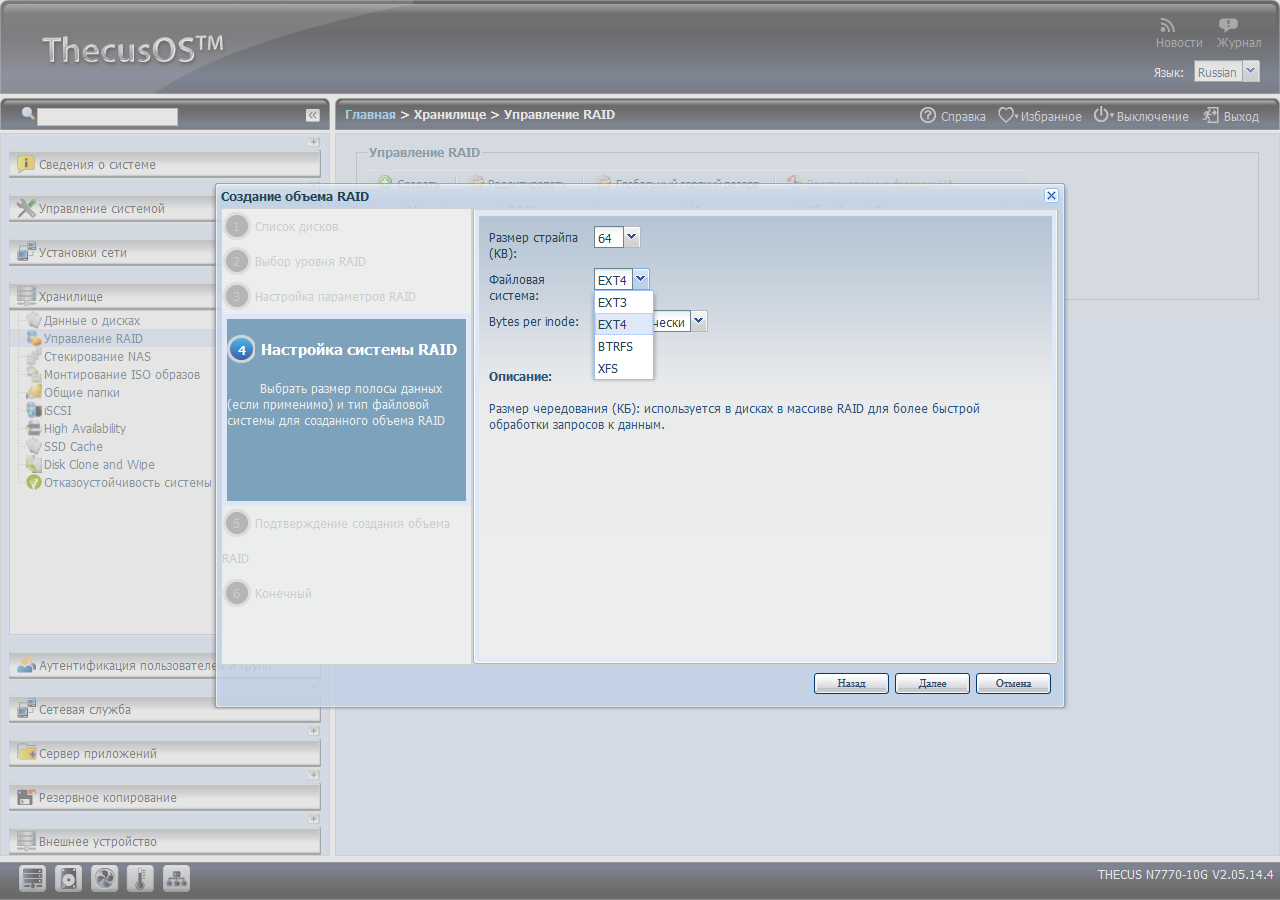1280x900 pixels.
Task: Click the magnifier search icon in sidebar
Action: point(28,115)
